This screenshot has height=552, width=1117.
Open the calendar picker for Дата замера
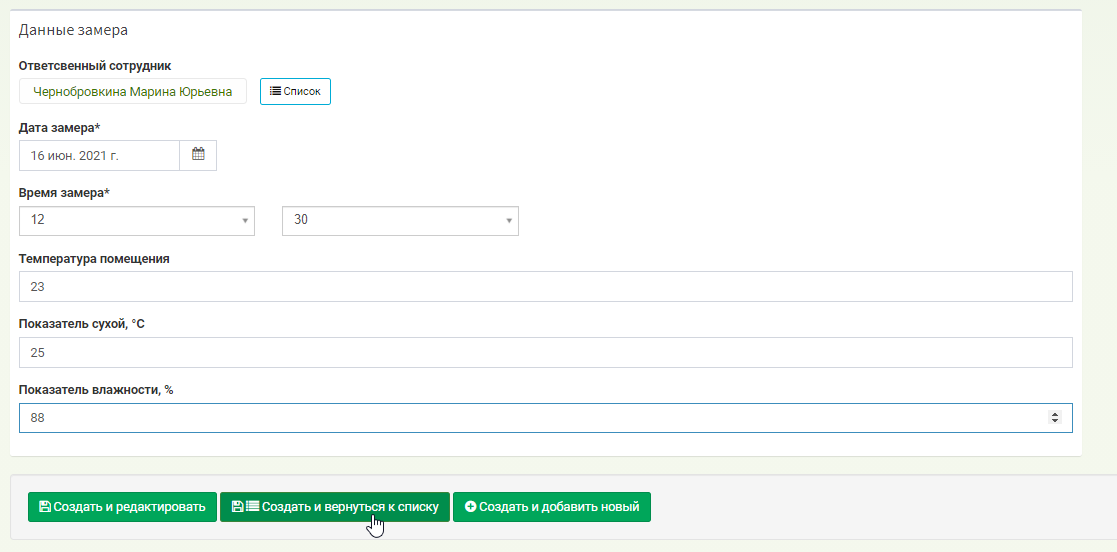pyautogui.click(x=198, y=155)
